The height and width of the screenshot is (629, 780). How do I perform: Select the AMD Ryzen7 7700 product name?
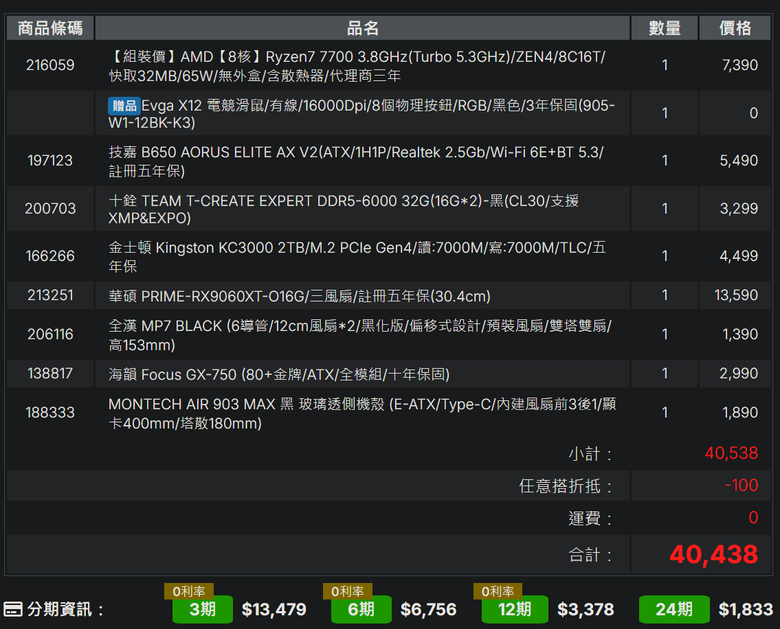point(357,66)
